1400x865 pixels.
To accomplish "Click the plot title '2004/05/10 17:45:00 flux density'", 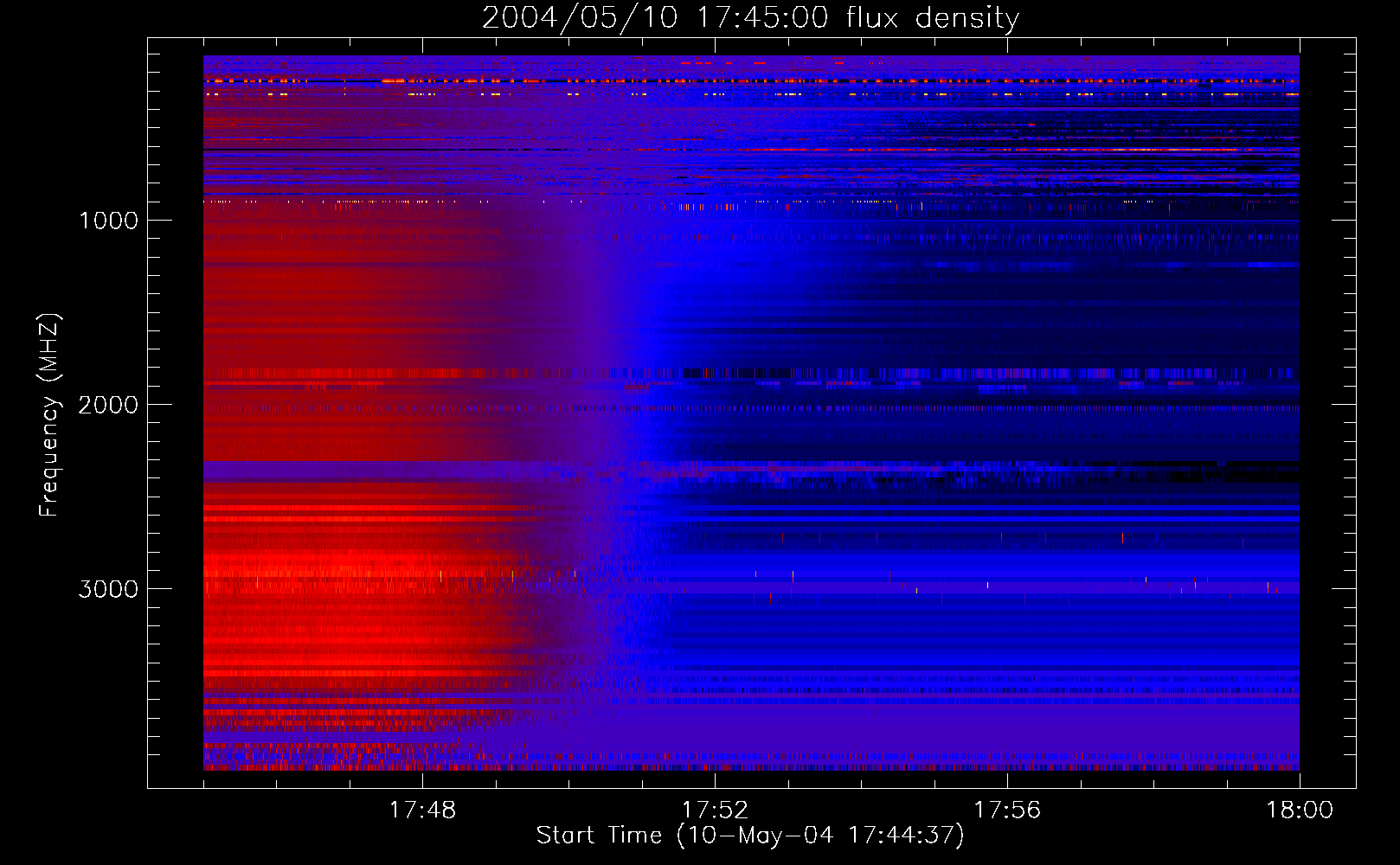I will coord(750,18).
